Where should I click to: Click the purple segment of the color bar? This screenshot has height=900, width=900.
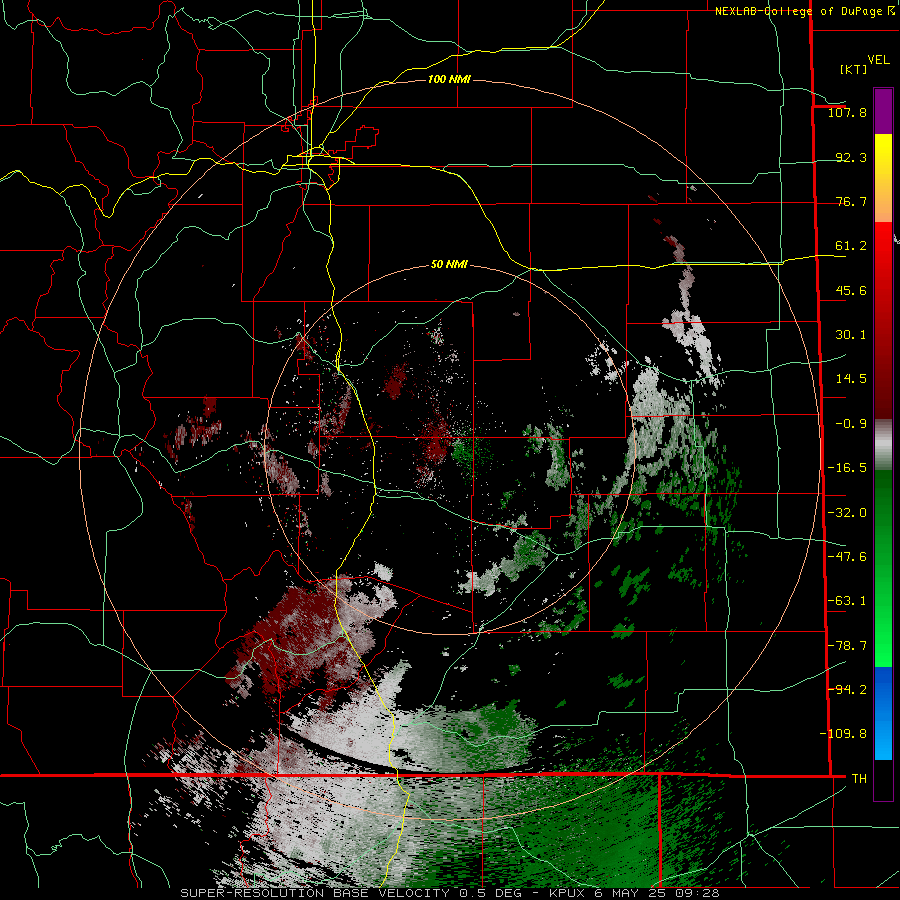pos(883,112)
